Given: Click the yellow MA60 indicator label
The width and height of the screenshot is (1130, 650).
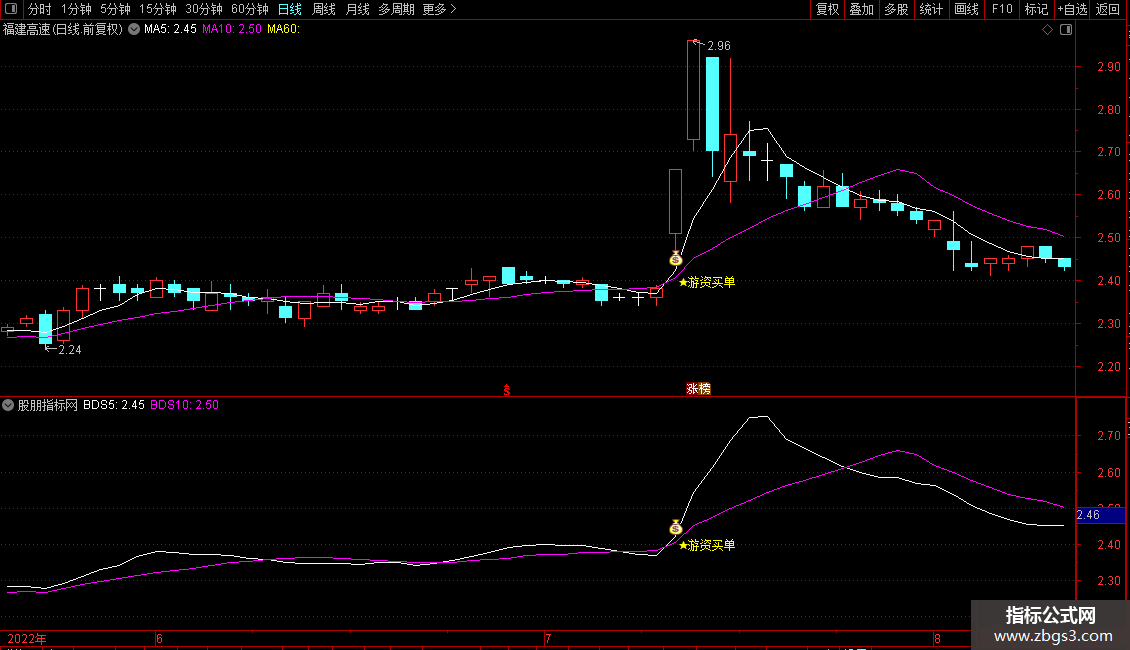Looking at the screenshot, I should [x=283, y=29].
